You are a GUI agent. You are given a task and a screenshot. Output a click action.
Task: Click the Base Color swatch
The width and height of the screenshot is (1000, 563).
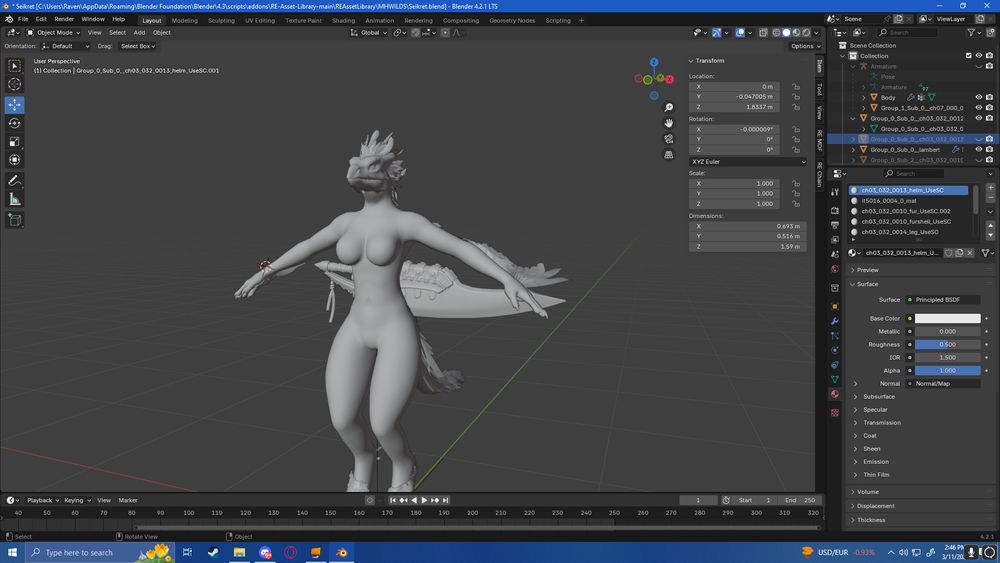tap(947, 319)
